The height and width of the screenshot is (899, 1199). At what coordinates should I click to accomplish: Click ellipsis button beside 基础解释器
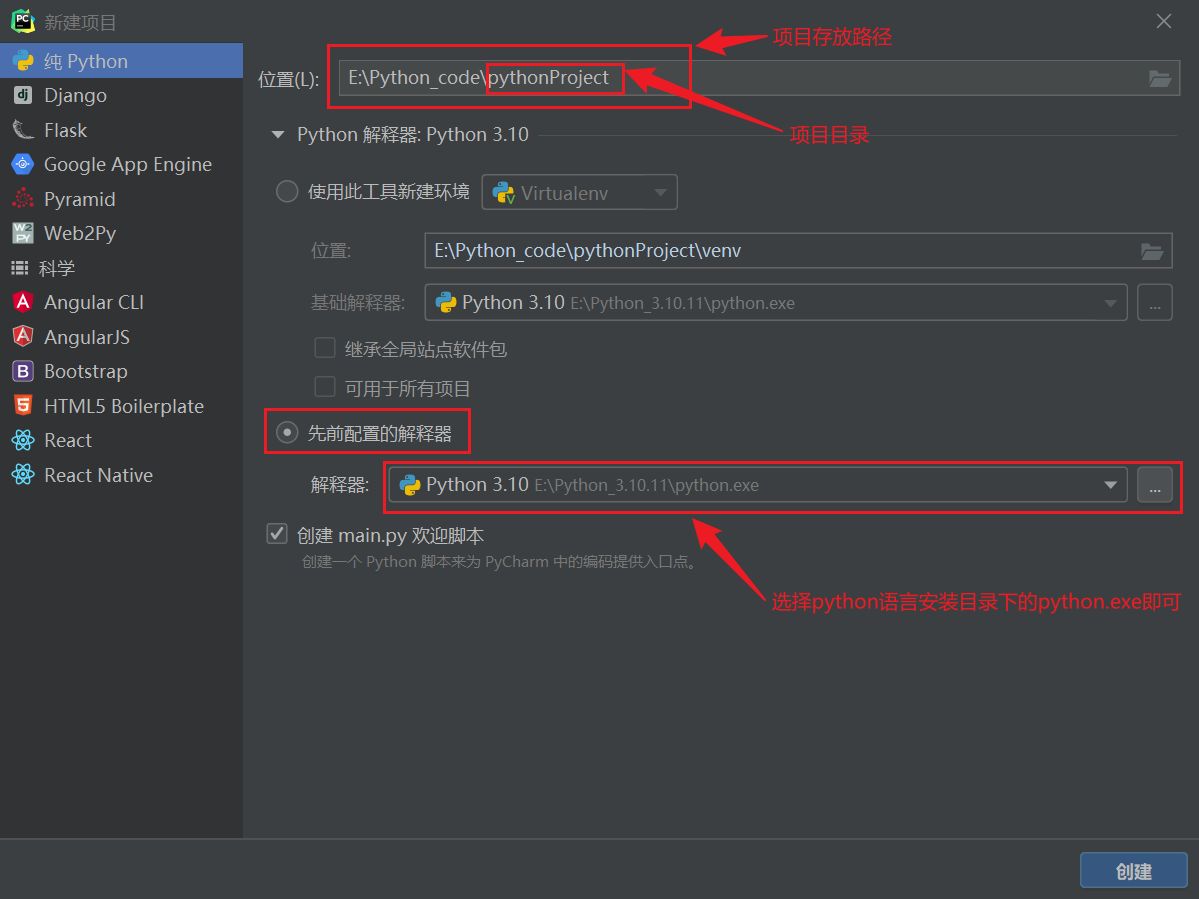(x=1155, y=303)
